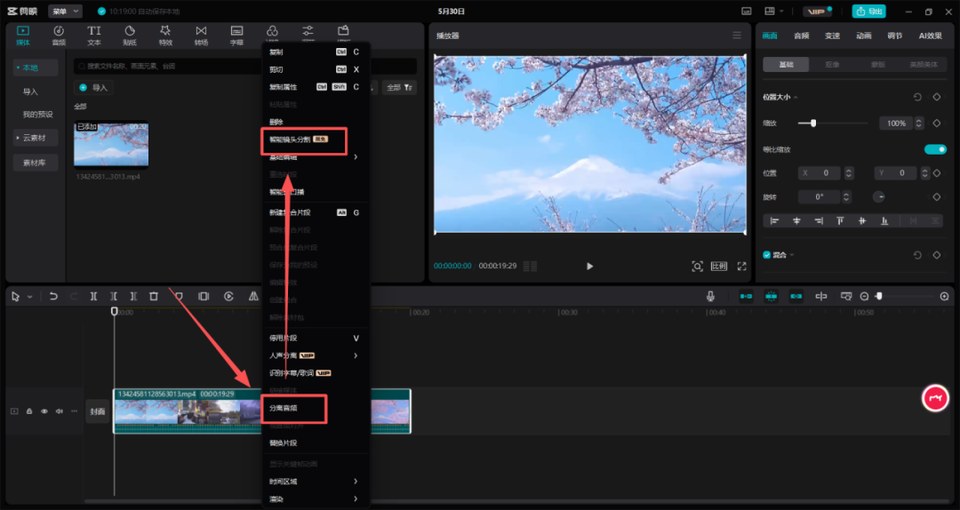Add a marker with the marker icon
960x510 pixels.
(x=179, y=296)
